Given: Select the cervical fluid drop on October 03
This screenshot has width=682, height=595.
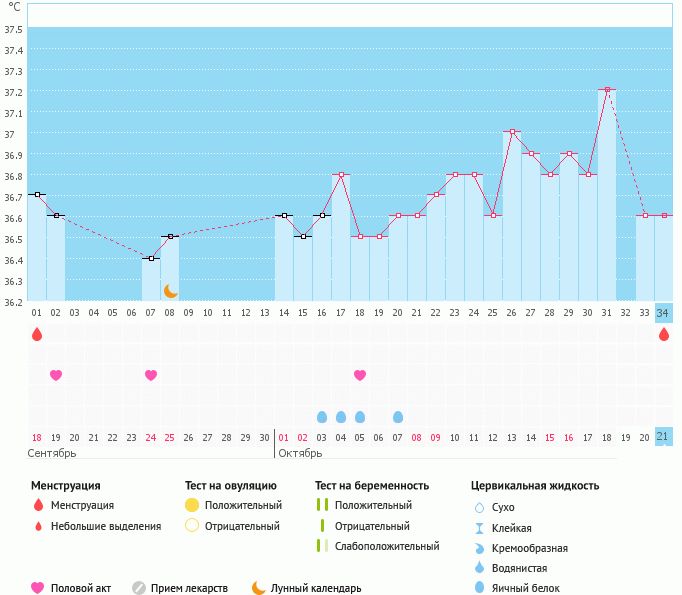Looking at the screenshot, I should [x=322, y=417].
